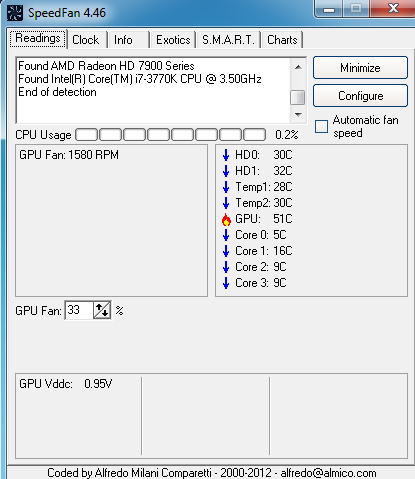
Task: Click the HD0 30C temperature value
Action: pyautogui.click(x=283, y=155)
